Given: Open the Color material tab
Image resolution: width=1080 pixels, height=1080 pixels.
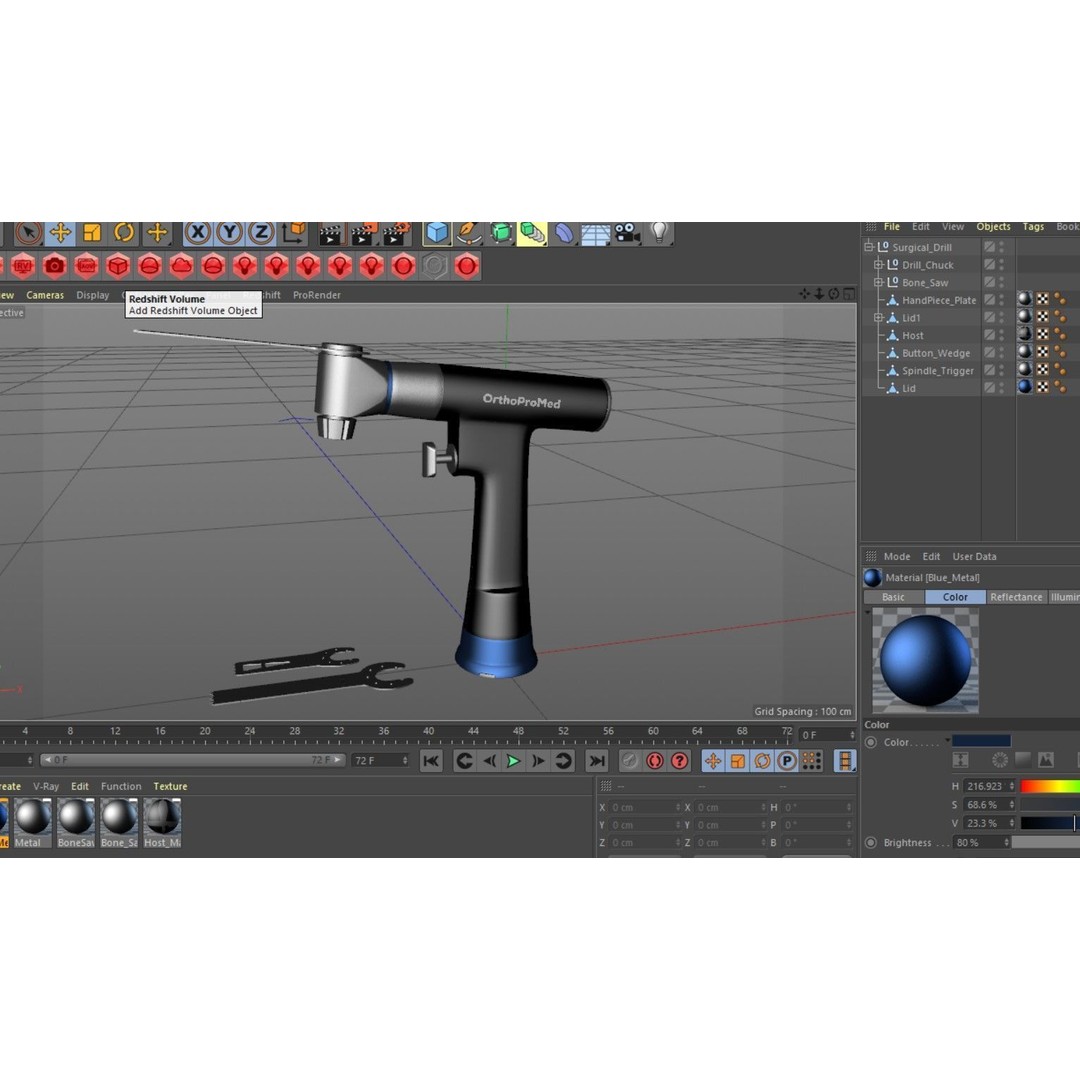Looking at the screenshot, I should point(955,597).
